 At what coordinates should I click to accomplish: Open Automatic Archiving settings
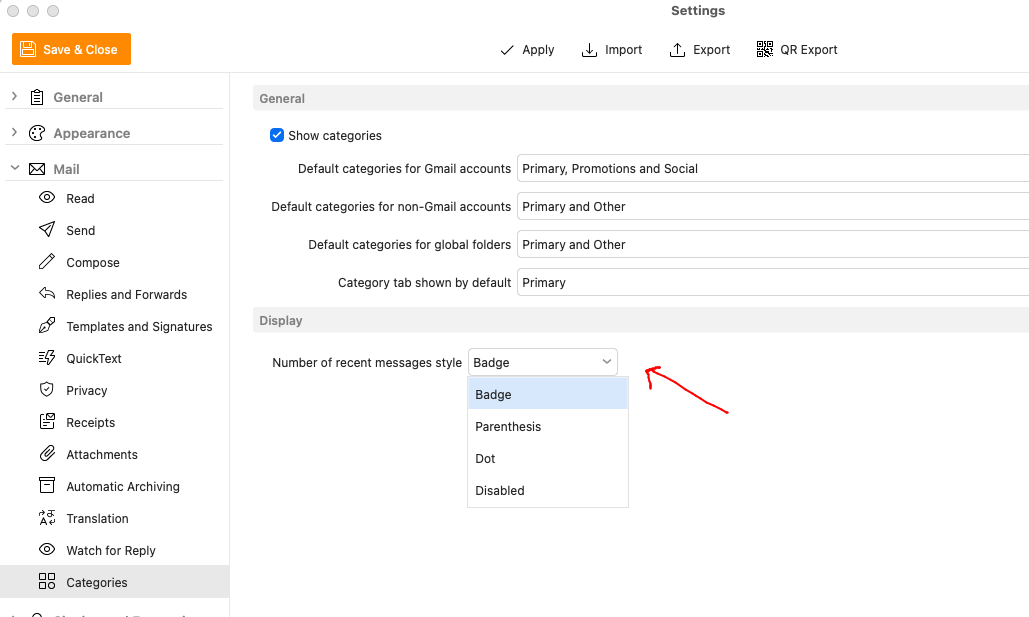click(115, 486)
